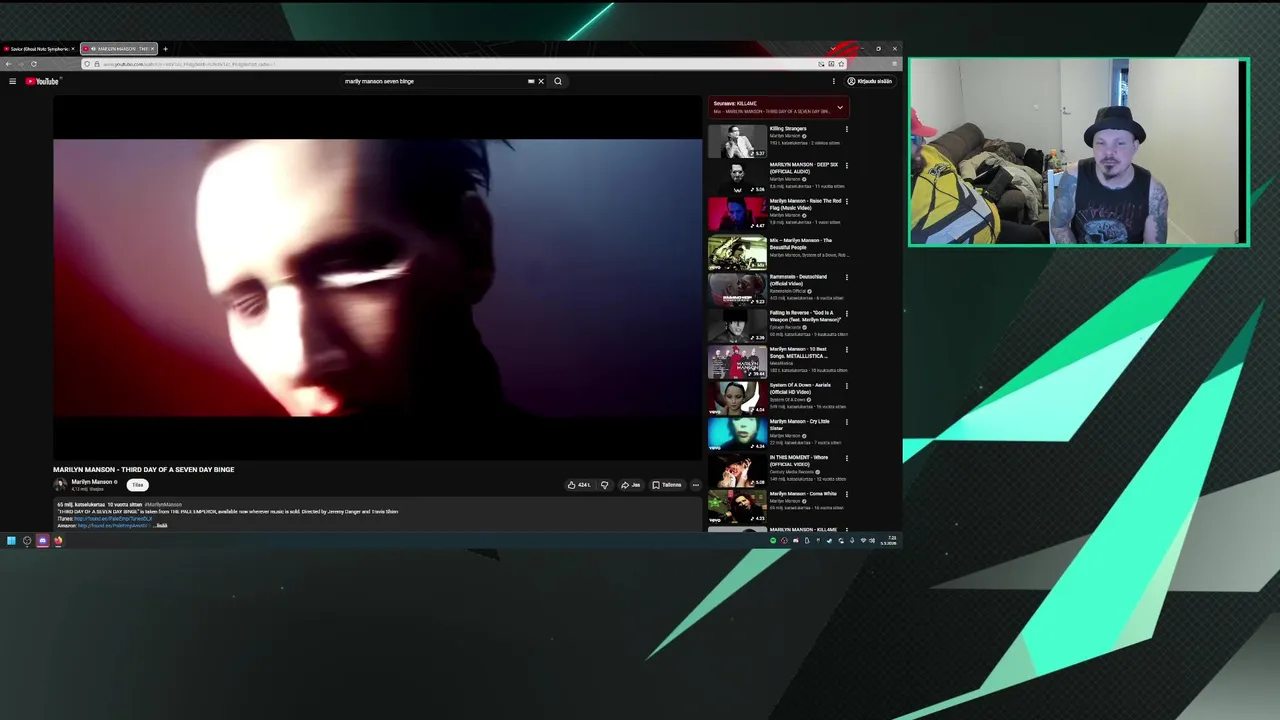Open the taskbar icon next to Start

[x=27, y=541]
